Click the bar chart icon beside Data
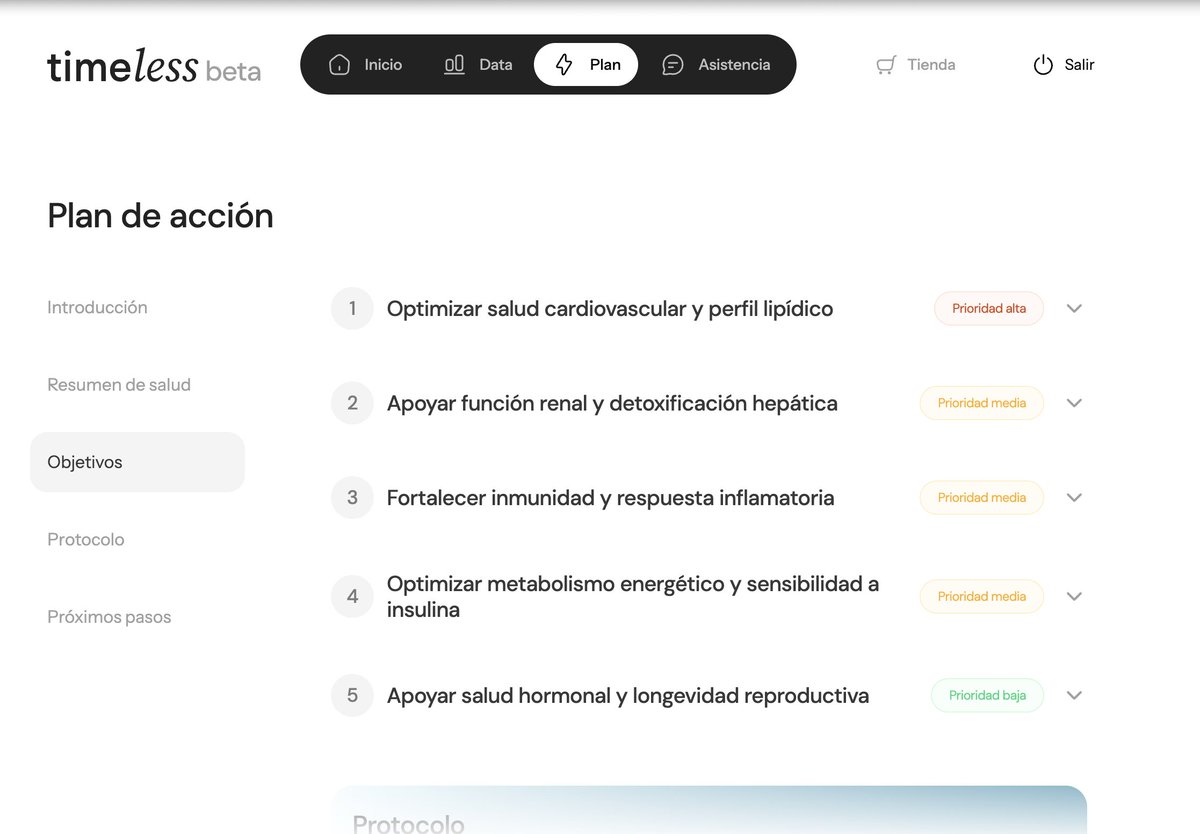 (x=454, y=65)
